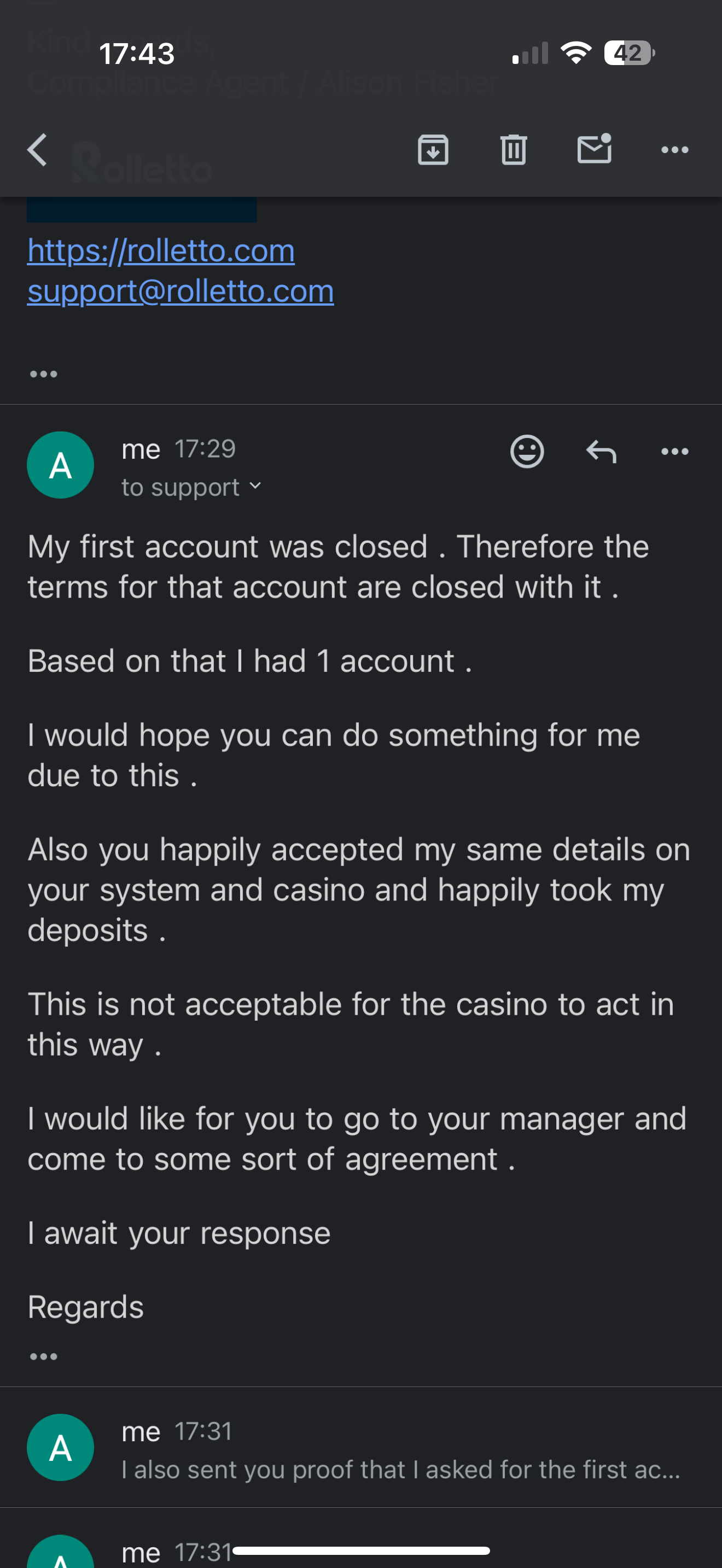The height and width of the screenshot is (1568, 722).
Task: Delete the conversation with trash icon
Action: (513, 150)
